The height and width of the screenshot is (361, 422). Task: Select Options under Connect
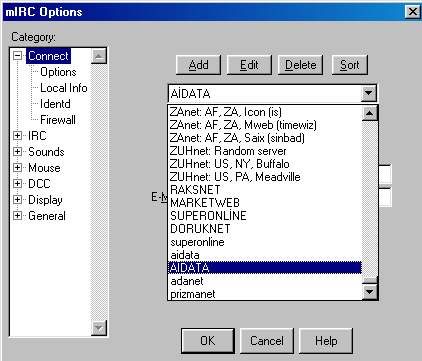(x=58, y=72)
